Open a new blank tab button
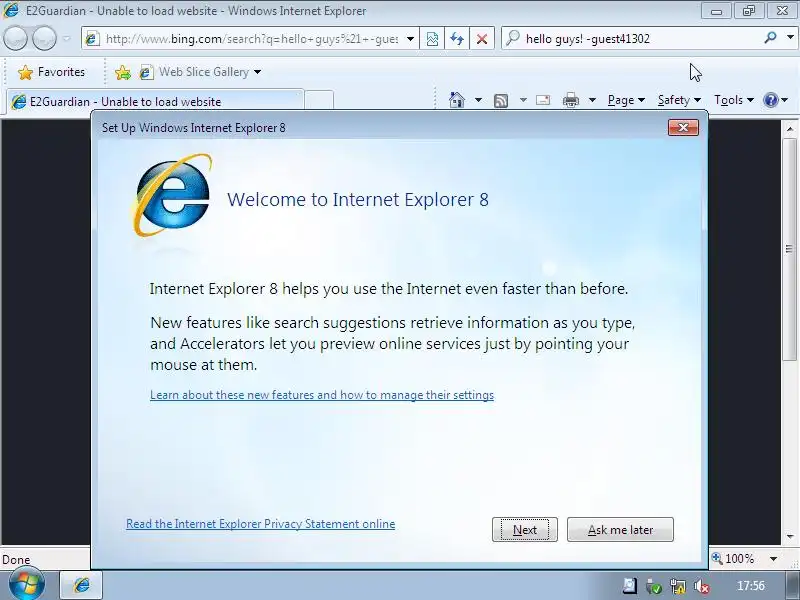The width and height of the screenshot is (800, 600). click(319, 101)
